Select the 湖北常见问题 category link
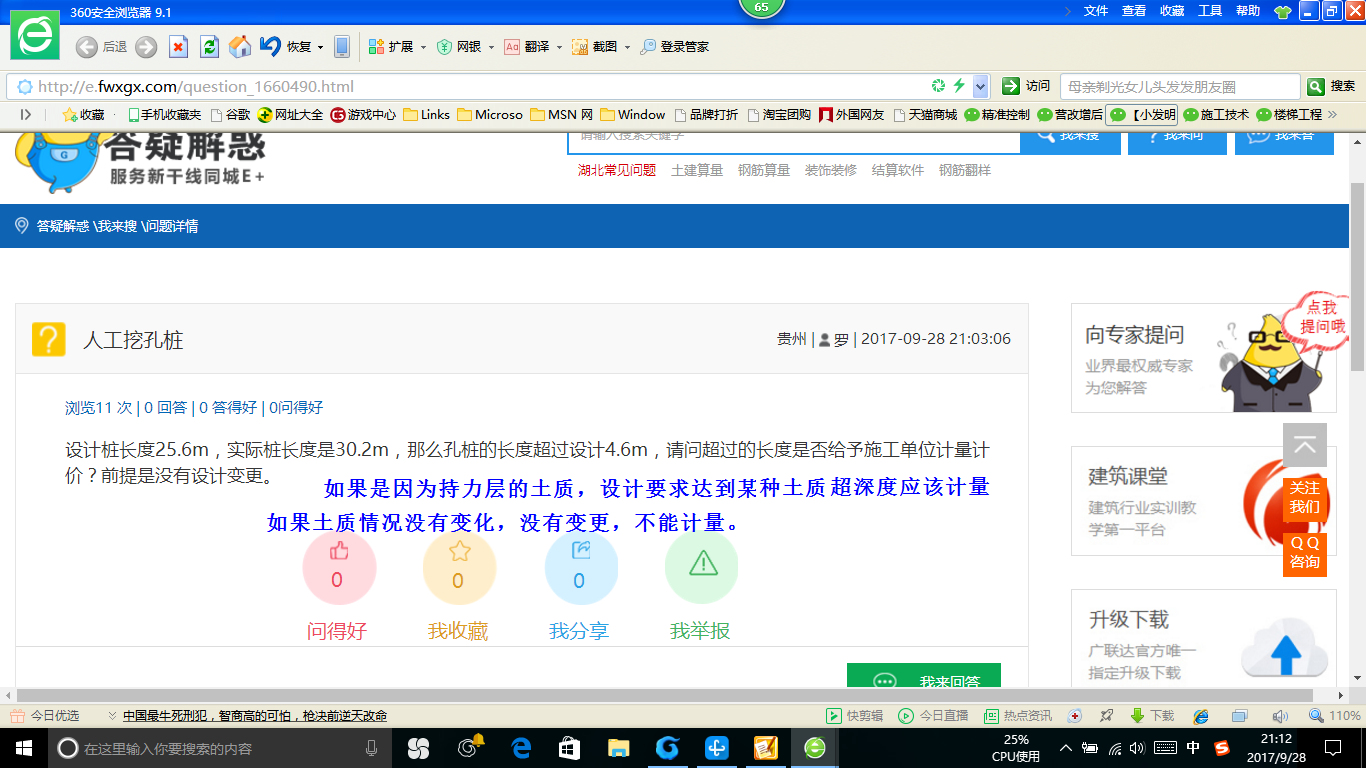This screenshot has width=1366, height=768. (x=617, y=170)
